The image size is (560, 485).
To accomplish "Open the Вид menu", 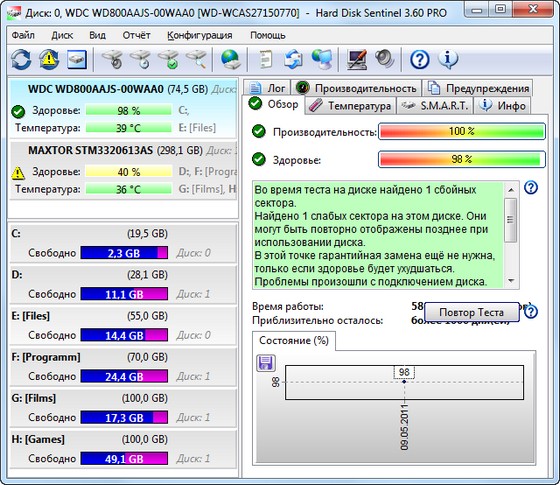I will [x=97, y=35].
